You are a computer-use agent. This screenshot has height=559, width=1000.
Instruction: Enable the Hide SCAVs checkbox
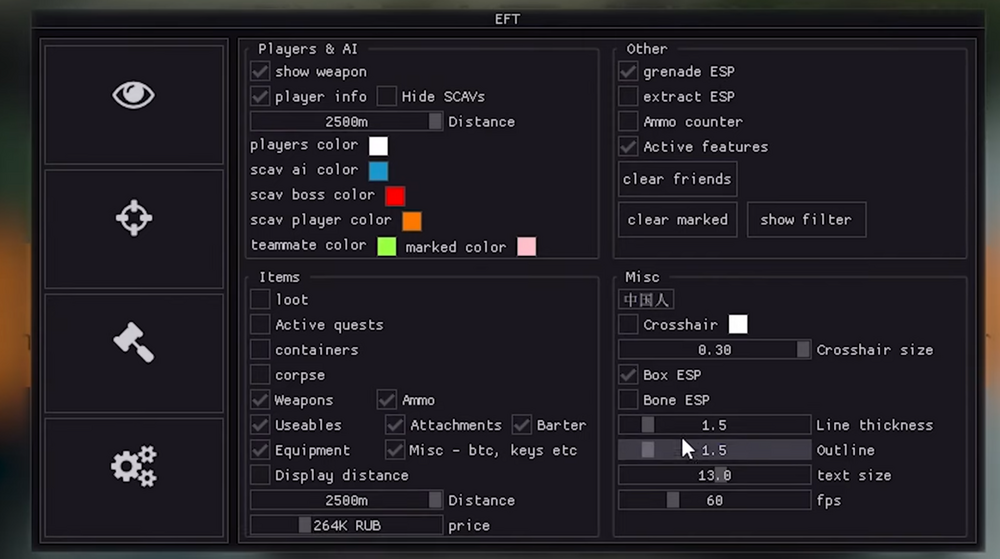click(x=386, y=96)
